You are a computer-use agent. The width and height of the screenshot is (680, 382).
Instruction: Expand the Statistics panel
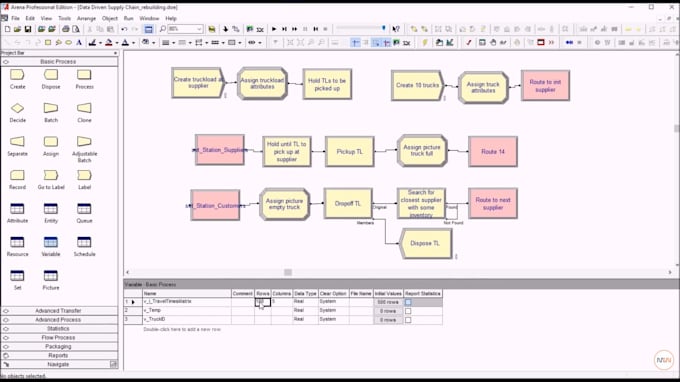(x=59, y=328)
